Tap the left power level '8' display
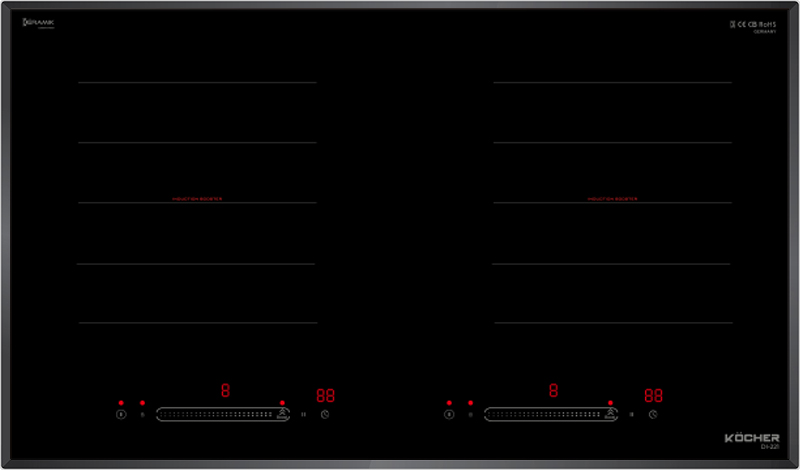Image resolution: width=800 pixels, height=470 pixels. tap(225, 390)
